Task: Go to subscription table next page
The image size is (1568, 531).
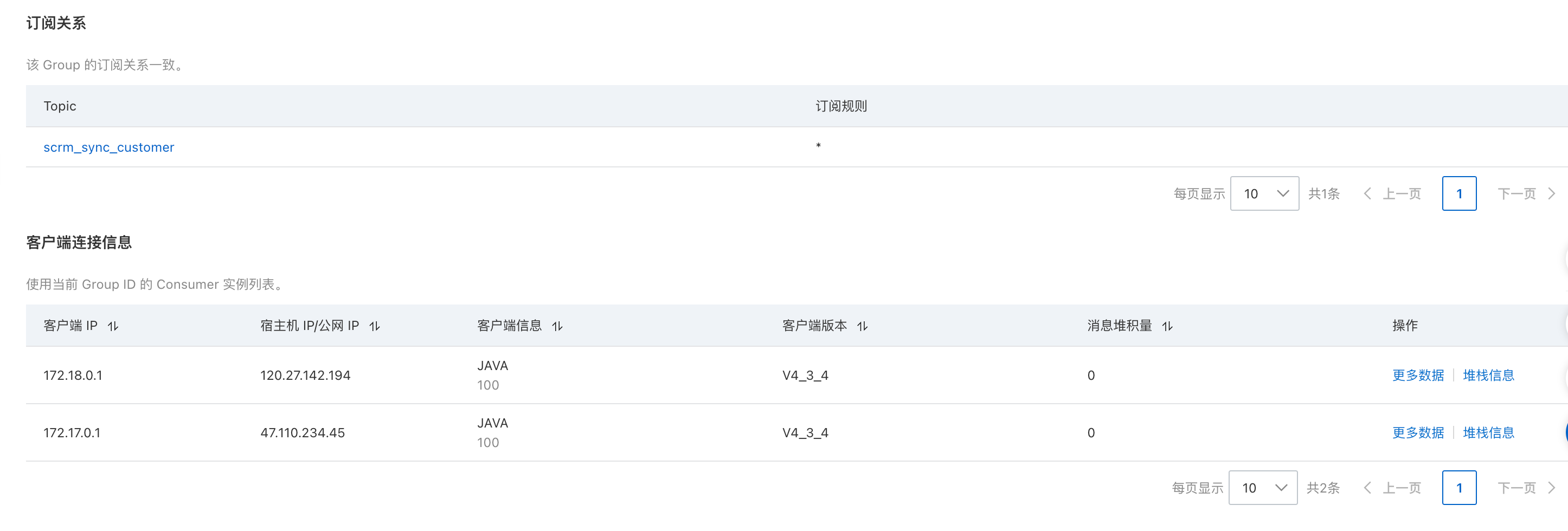Action: click(1526, 194)
